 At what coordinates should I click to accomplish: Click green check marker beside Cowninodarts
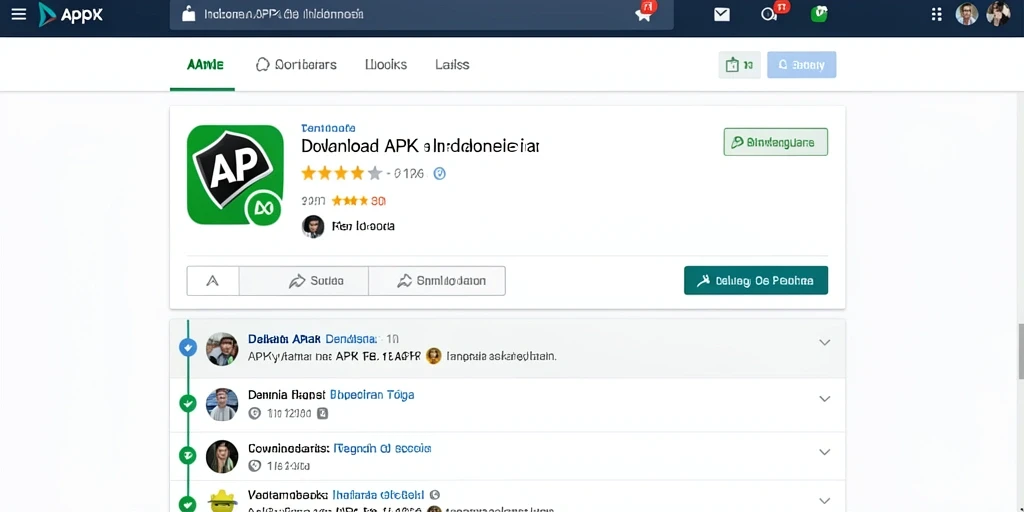click(x=188, y=455)
